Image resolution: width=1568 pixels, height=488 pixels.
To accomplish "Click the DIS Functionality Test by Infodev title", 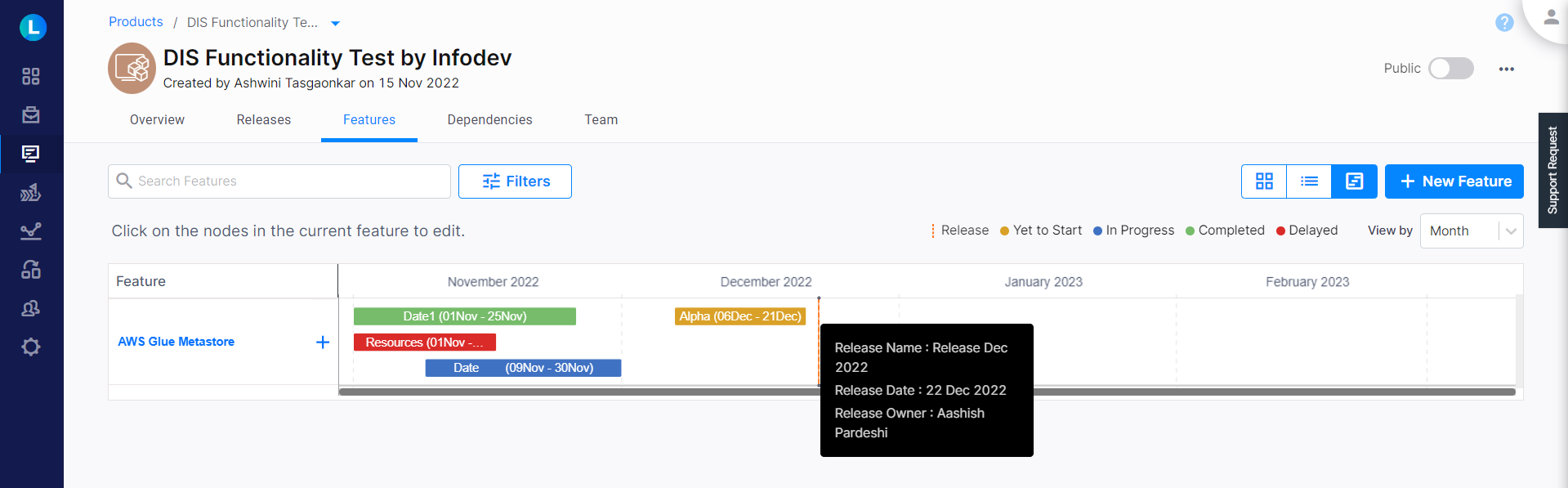I will coord(337,58).
